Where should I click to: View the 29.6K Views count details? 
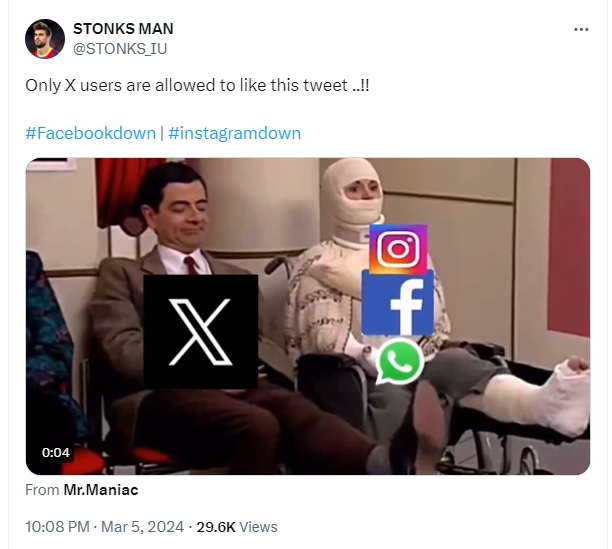pos(237,527)
